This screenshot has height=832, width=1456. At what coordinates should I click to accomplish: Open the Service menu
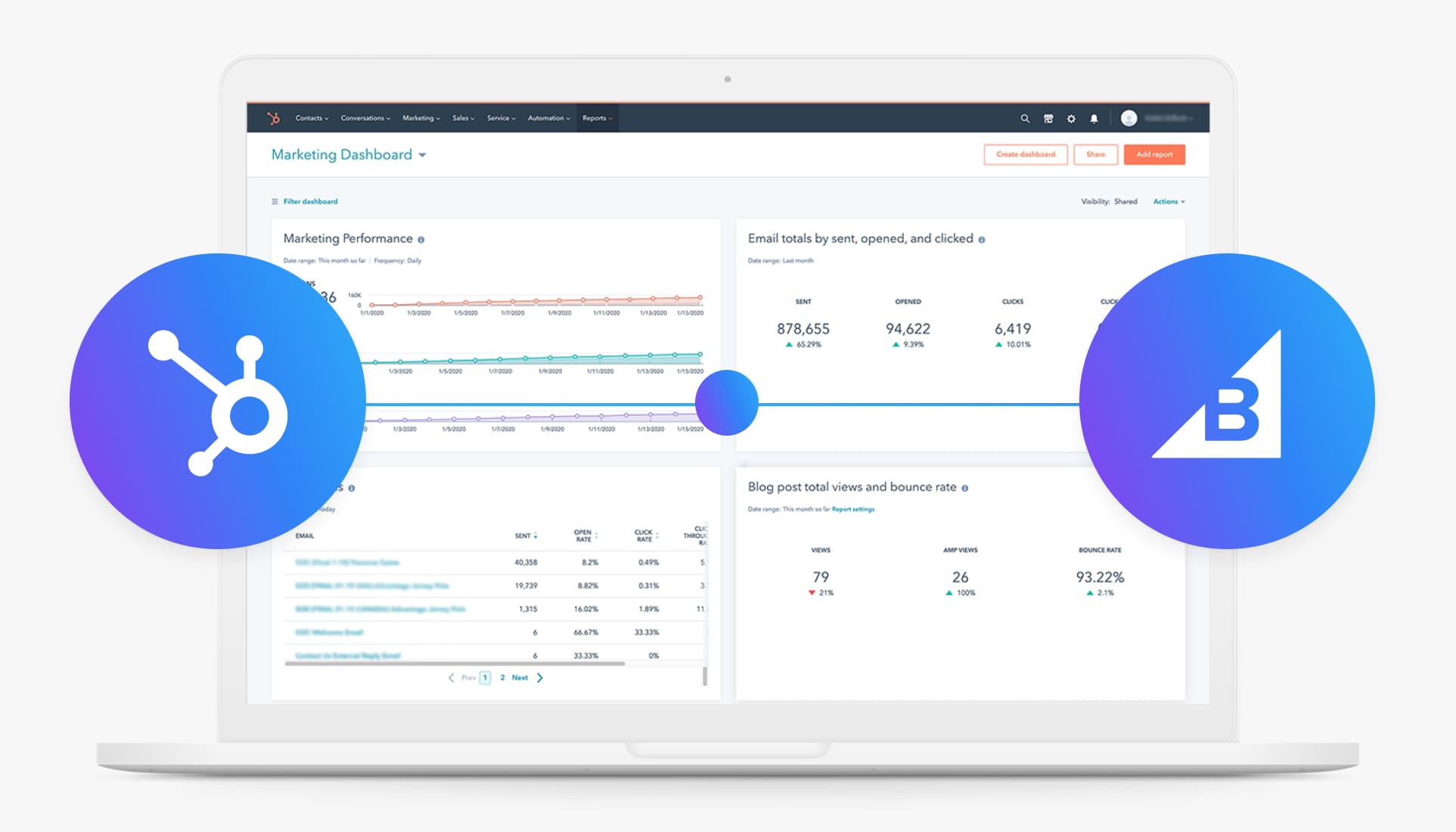(x=501, y=118)
